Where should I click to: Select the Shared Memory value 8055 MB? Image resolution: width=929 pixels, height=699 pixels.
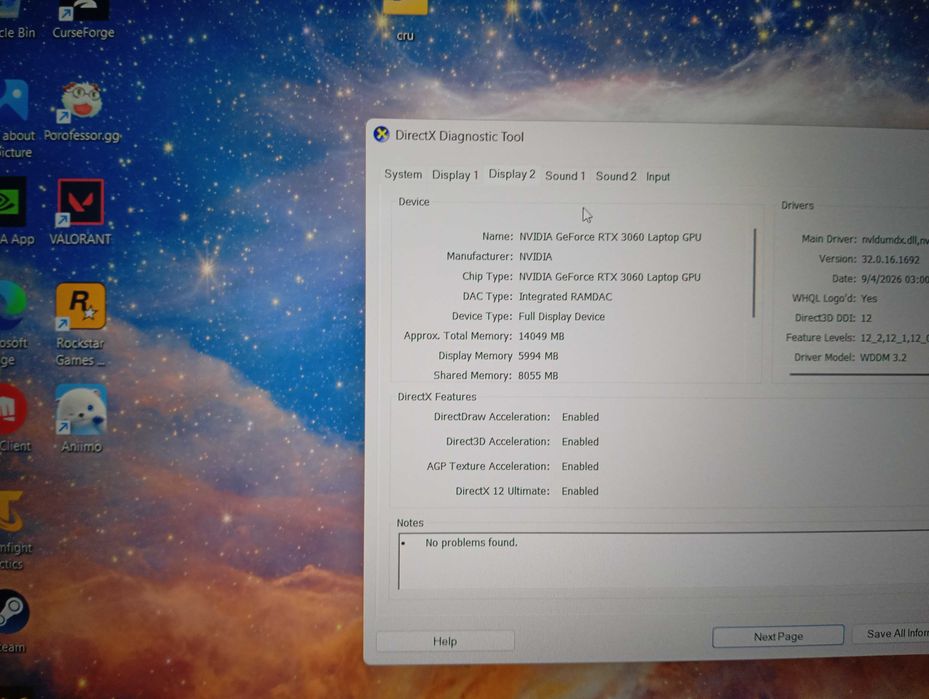point(538,375)
